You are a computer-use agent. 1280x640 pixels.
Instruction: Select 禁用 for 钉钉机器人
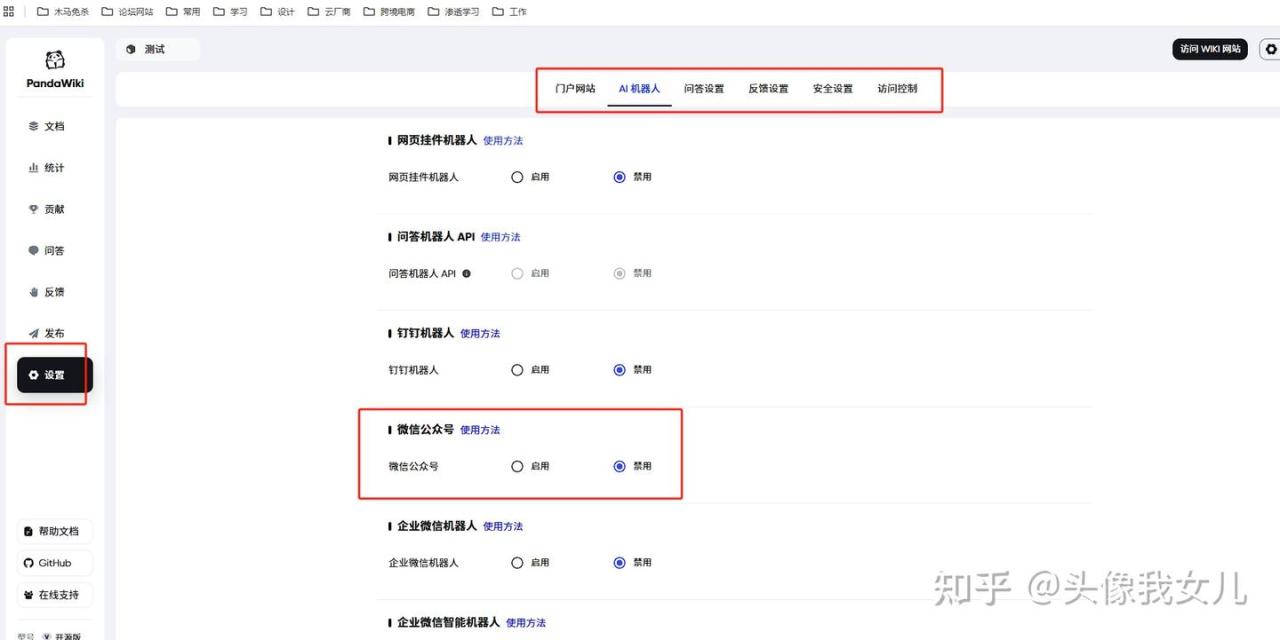pos(619,370)
